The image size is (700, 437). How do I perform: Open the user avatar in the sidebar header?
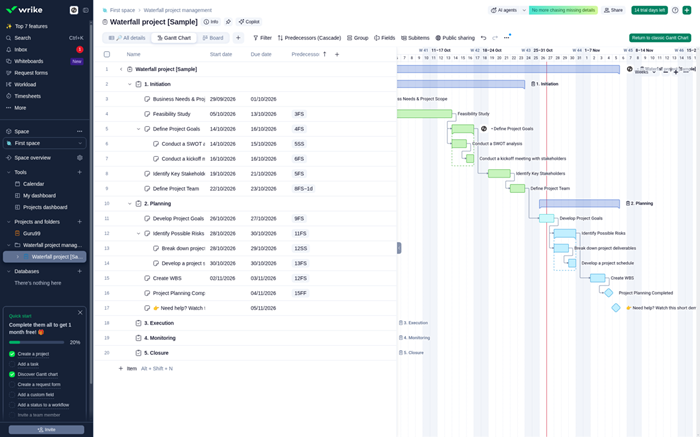(74, 10)
